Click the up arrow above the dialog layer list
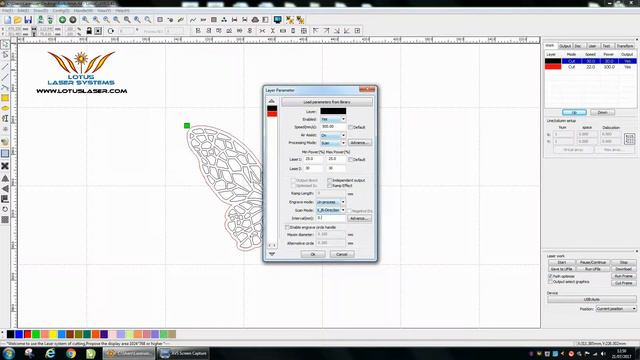The image size is (640, 360). tap(272, 101)
